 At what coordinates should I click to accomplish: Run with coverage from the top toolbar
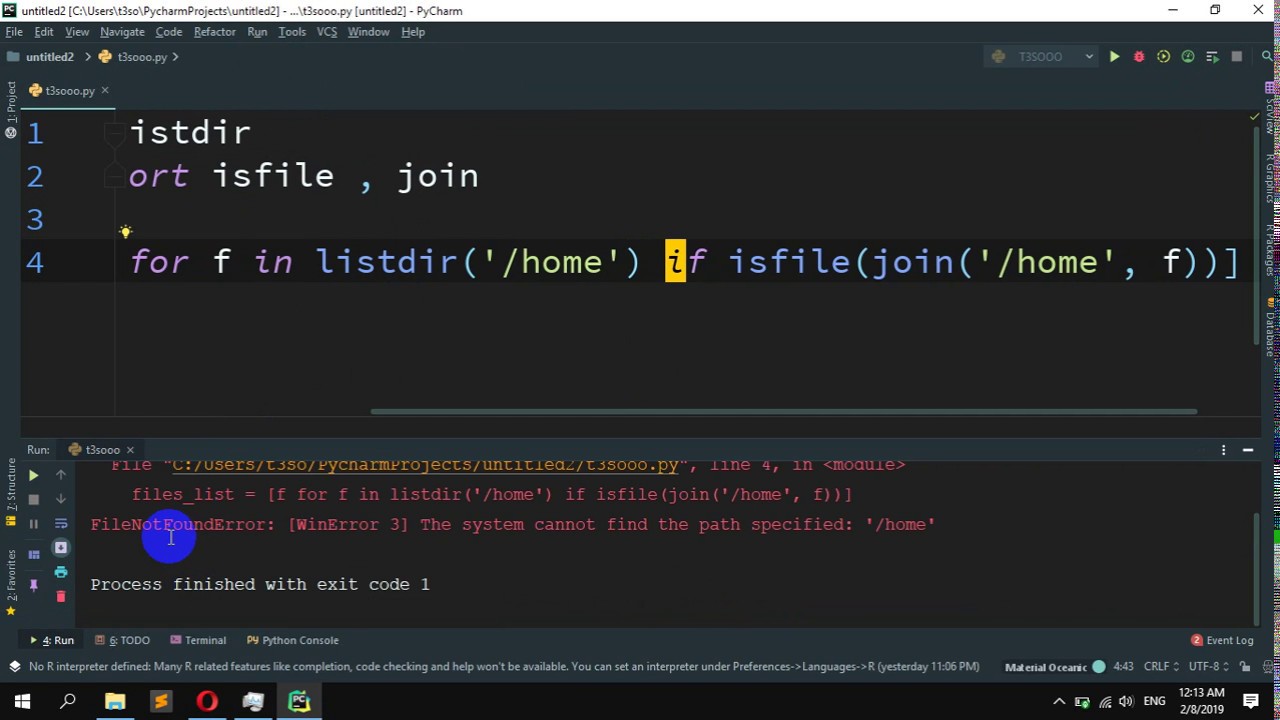[1163, 57]
